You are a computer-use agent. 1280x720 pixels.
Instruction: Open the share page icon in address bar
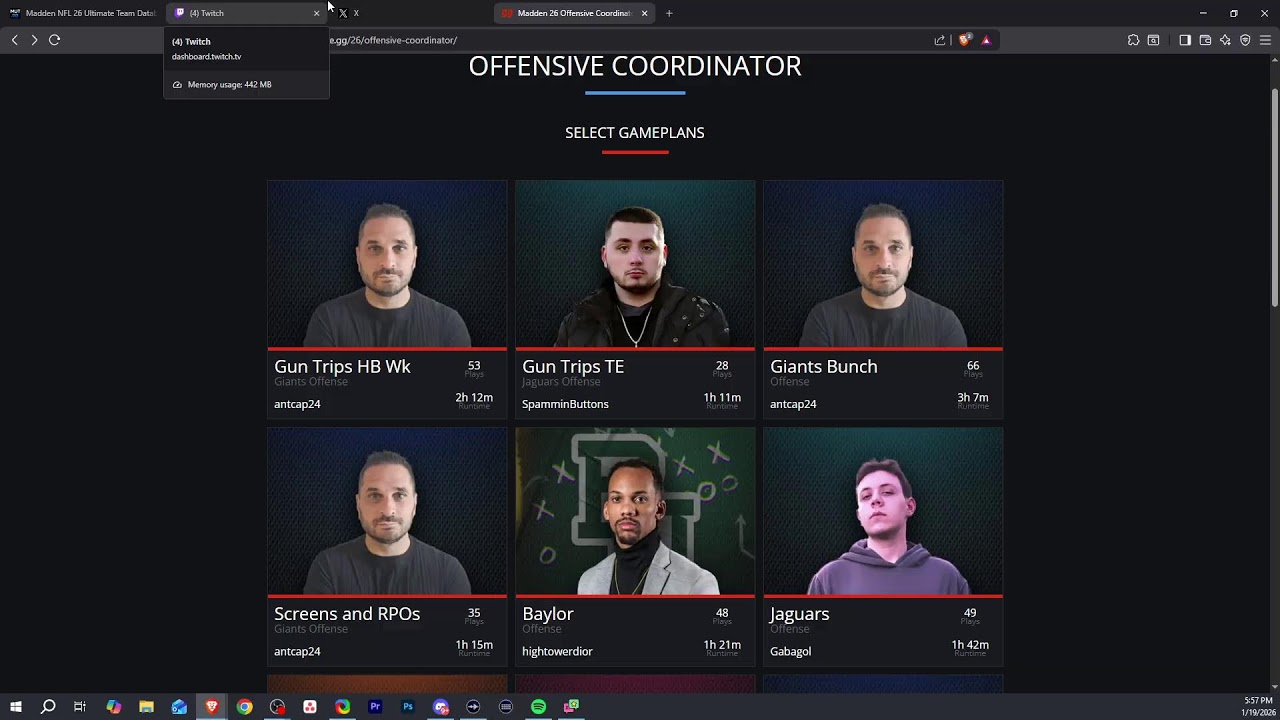coord(940,40)
